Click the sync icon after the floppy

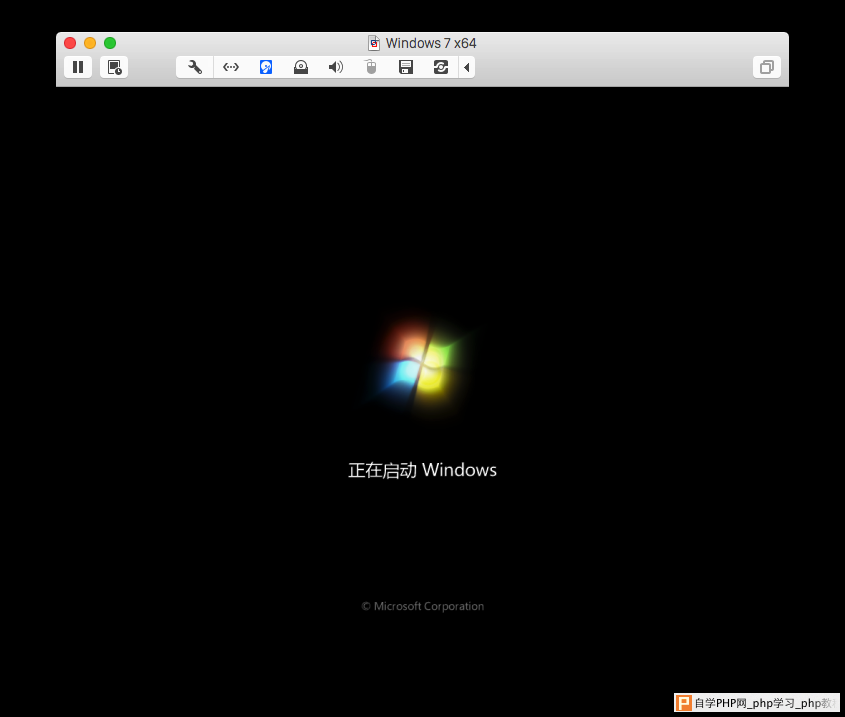pos(441,67)
